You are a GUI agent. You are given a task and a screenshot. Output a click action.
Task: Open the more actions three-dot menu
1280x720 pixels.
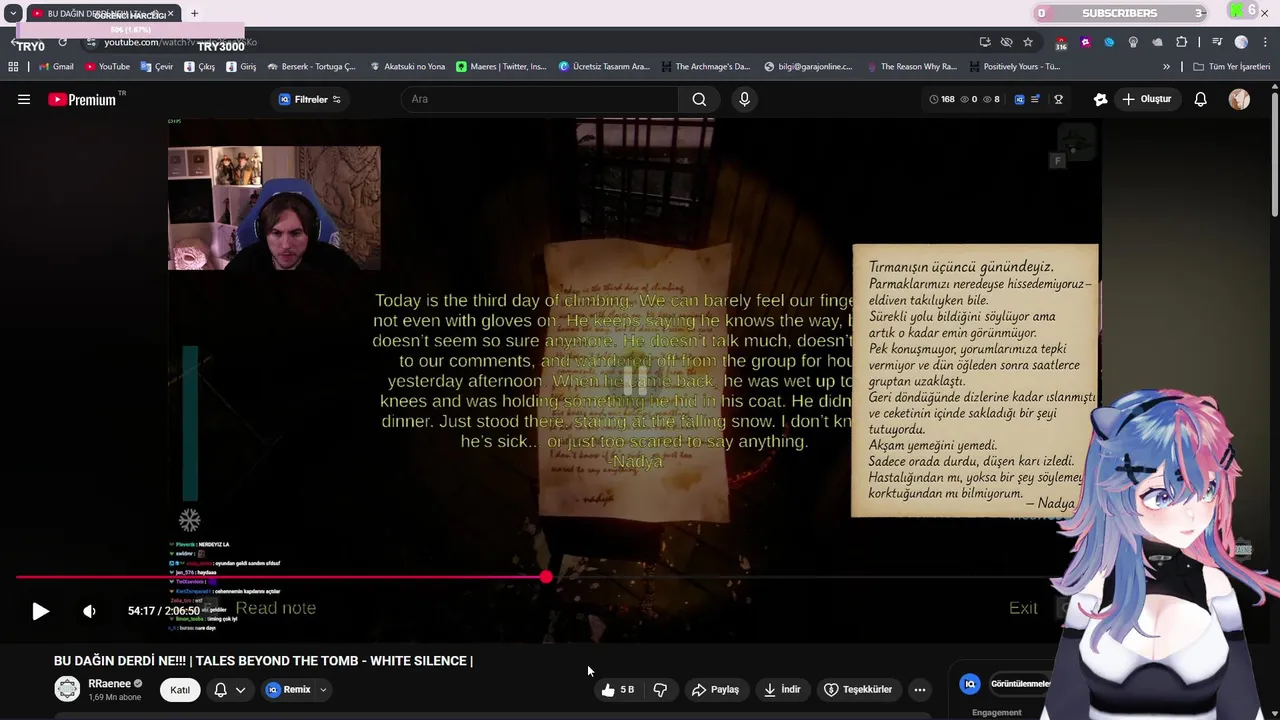tap(920, 690)
